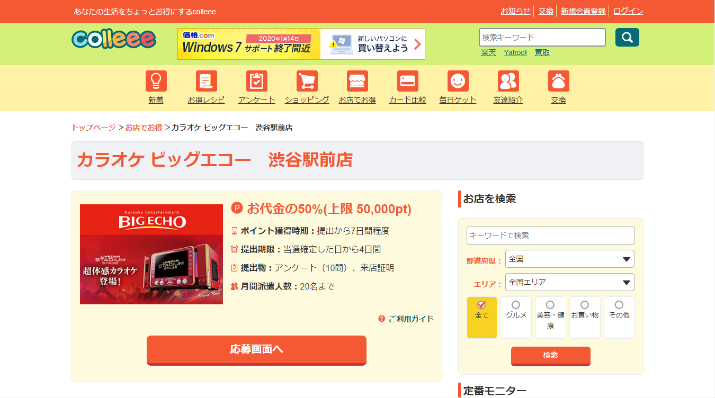Focus the キーワードで検索 input field
The image size is (715, 398).
(x=550, y=235)
